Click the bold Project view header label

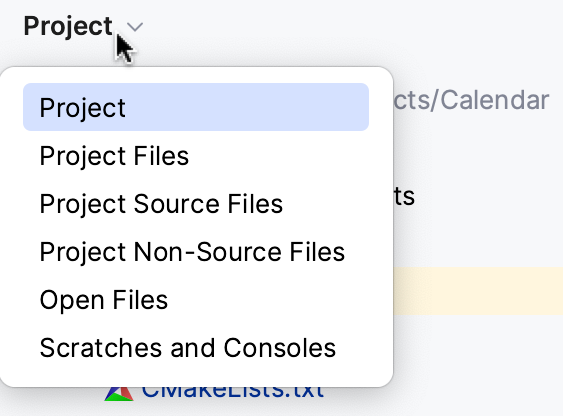tap(68, 26)
